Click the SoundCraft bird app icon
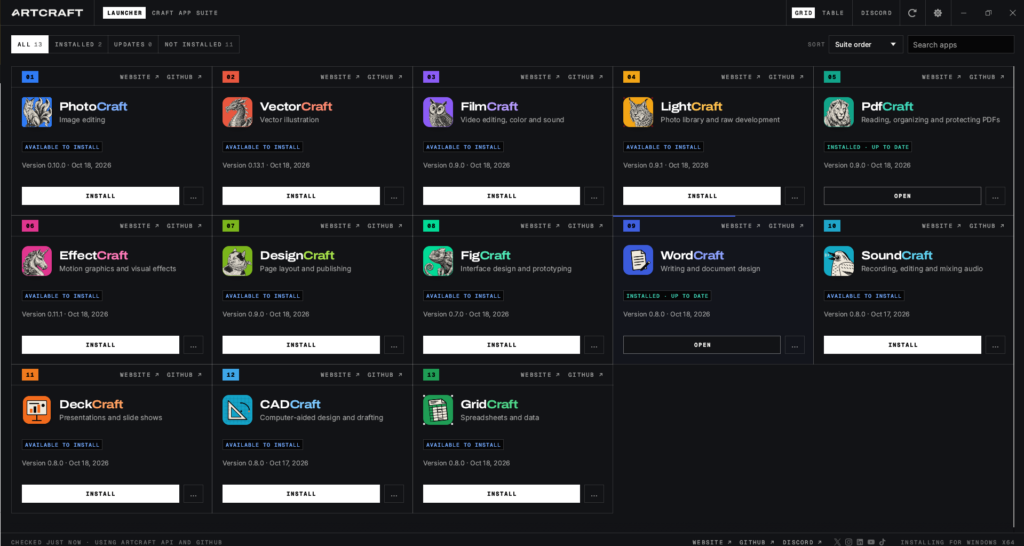Viewport: 1024px width, 546px height. (839, 261)
